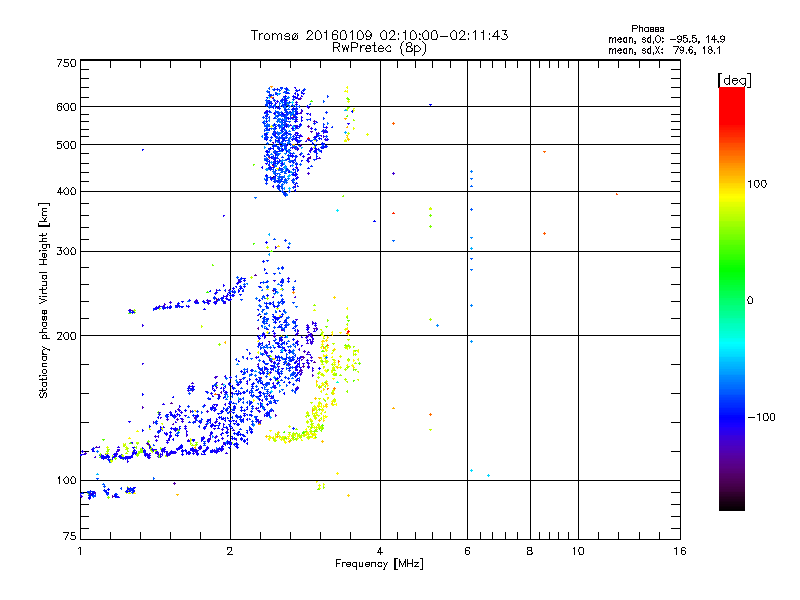
Task: Click the [deg] colorbar unit label
Action: click(x=734, y=80)
